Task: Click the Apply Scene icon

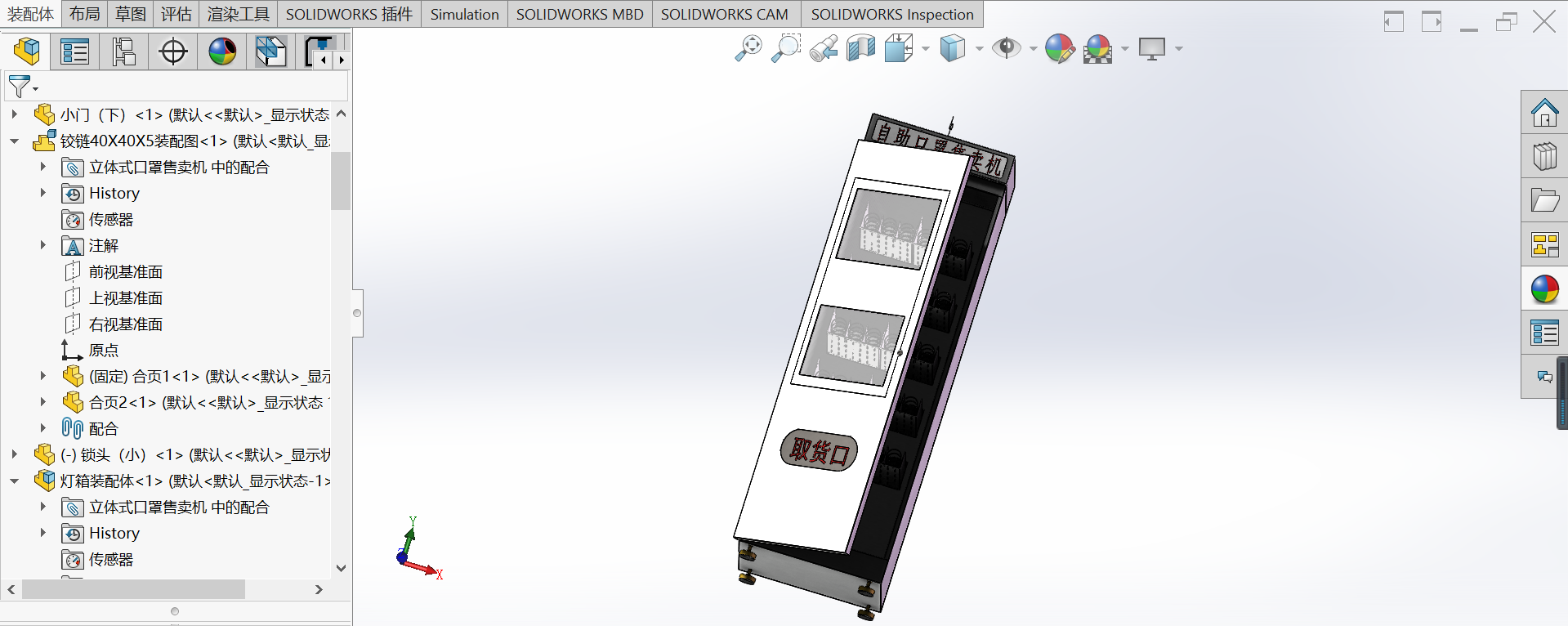Action: click(x=1098, y=48)
